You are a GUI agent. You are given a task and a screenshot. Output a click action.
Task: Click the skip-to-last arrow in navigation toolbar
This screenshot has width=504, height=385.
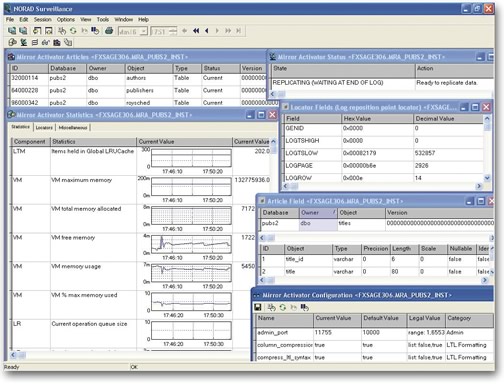tap(238, 31)
